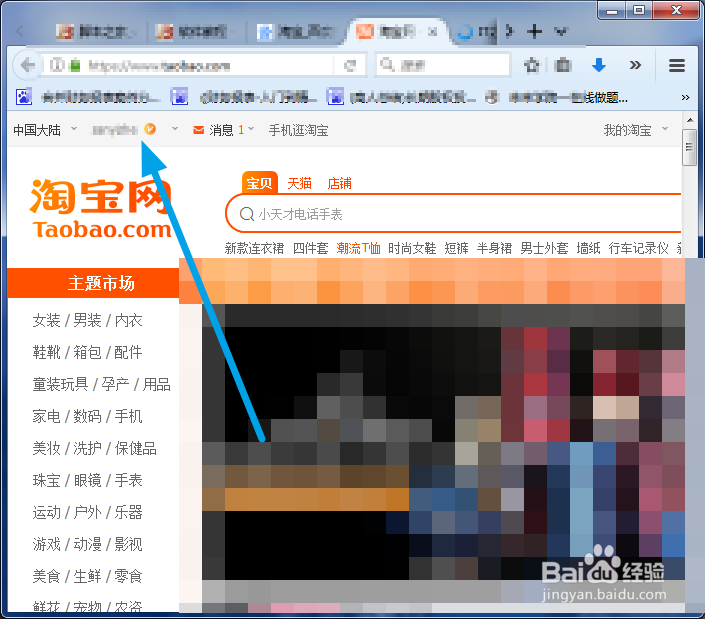Click the bookmark star icon
Image resolution: width=705 pixels, height=619 pixels.
click(x=531, y=66)
